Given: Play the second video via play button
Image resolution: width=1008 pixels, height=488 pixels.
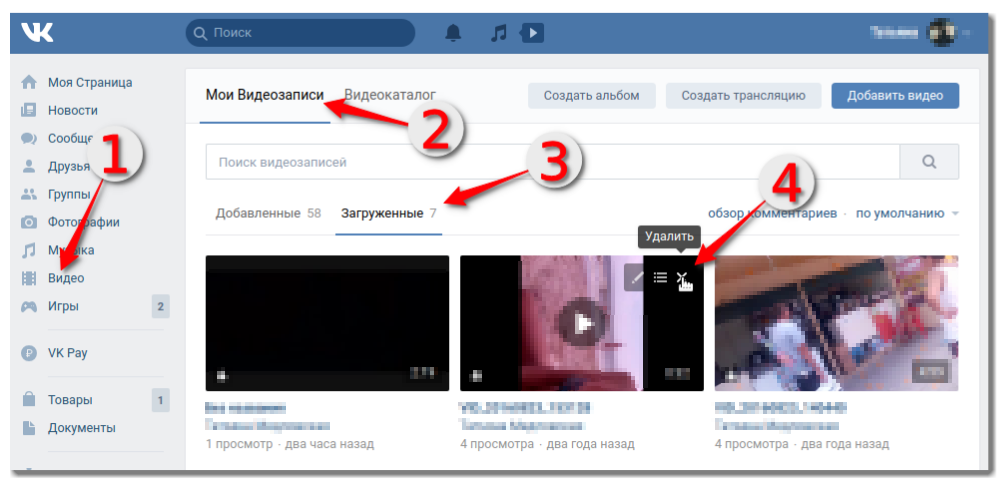Looking at the screenshot, I should point(582,323).
